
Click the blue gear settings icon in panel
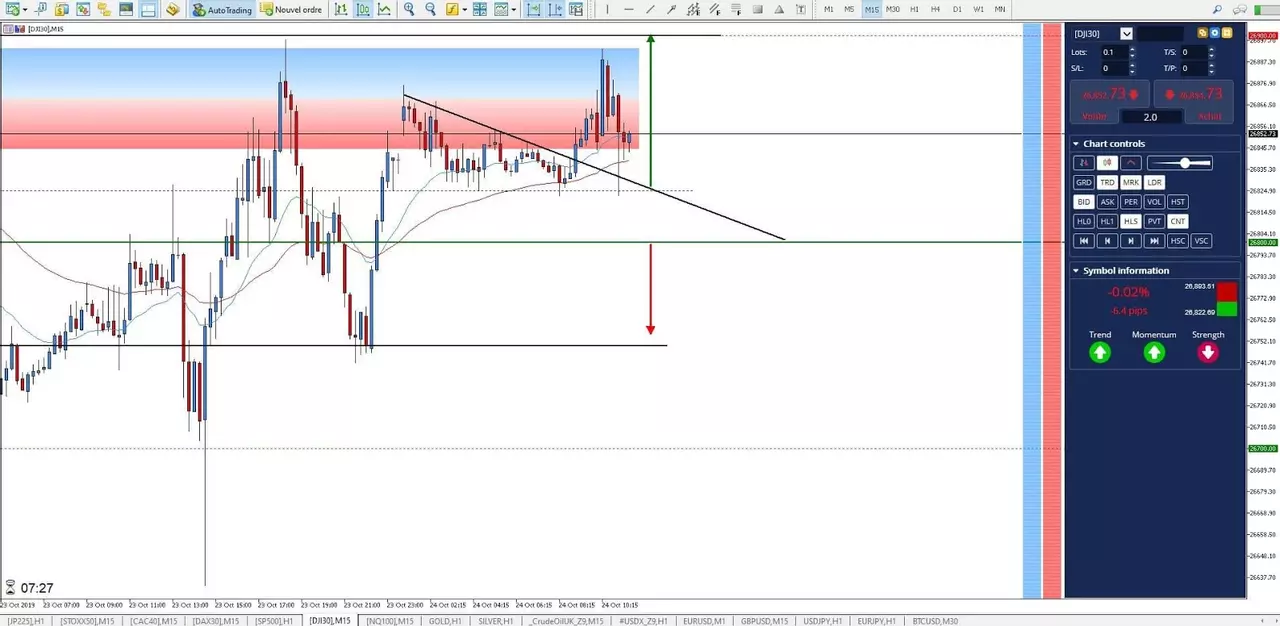coord(1215,33)
